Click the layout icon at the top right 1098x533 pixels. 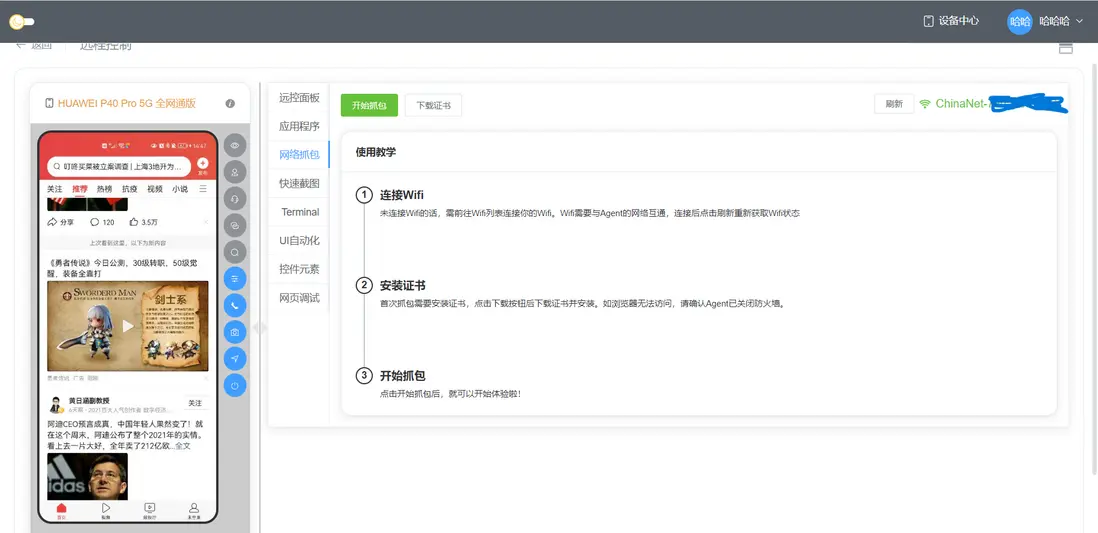point(1066,48)
